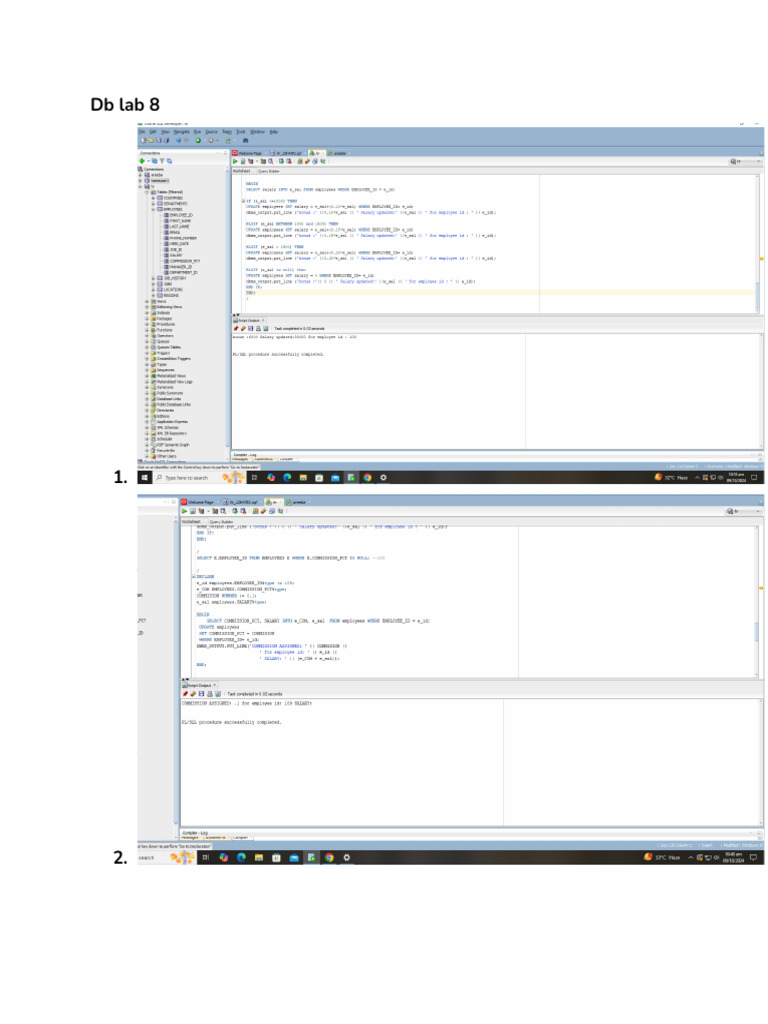
Task: Click the eraser icon in first Script Output
Action: tap(243, 328)
